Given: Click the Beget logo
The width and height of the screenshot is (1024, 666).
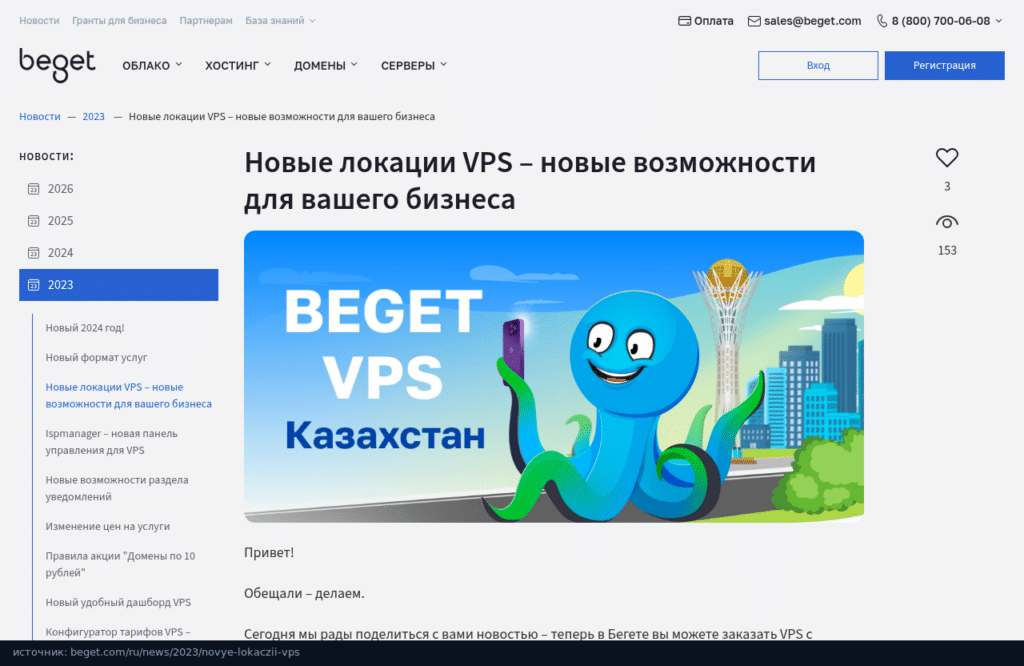Looking at the screenshot, I should point(57,65).
